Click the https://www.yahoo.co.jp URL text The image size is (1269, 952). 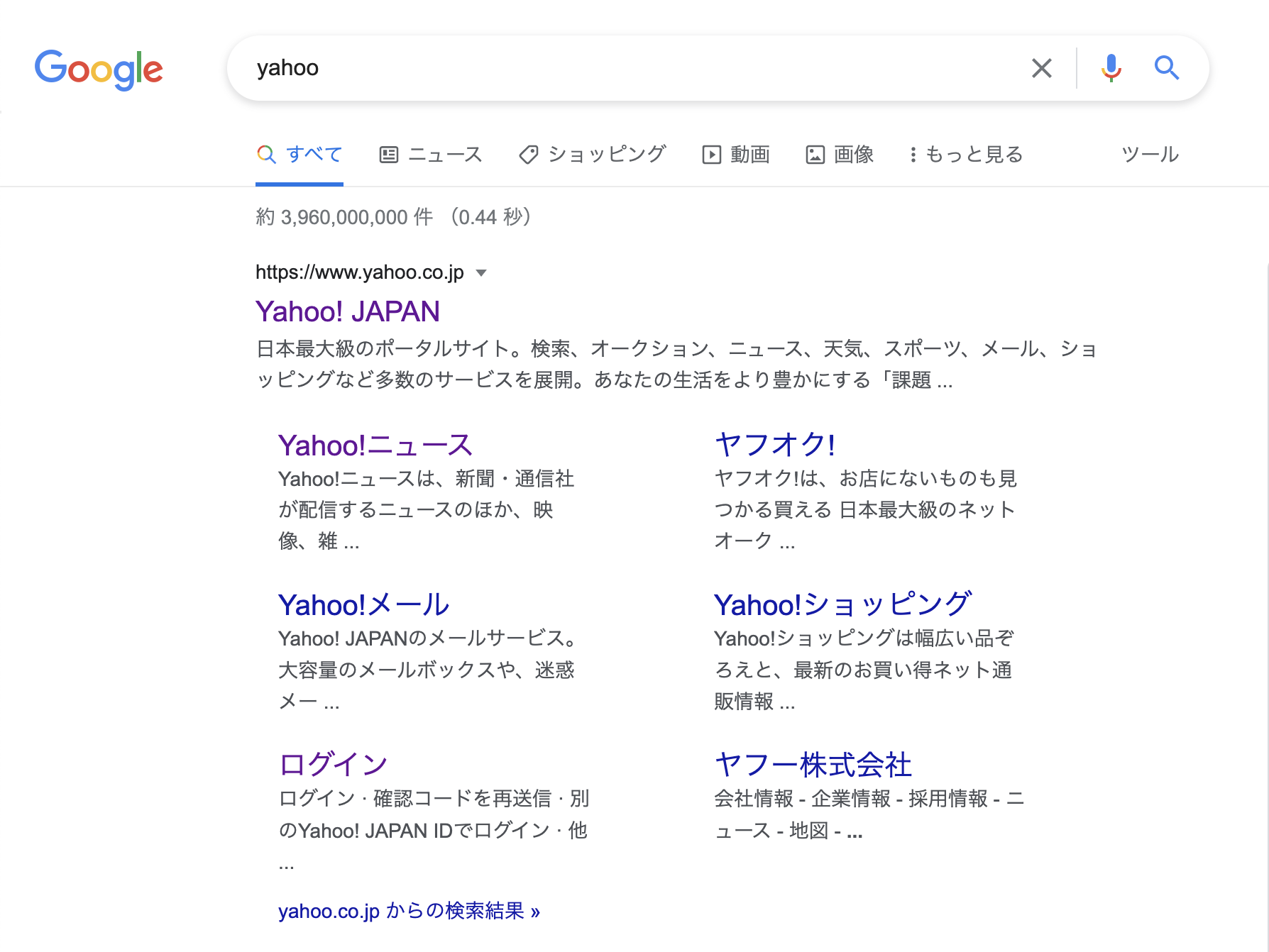360,272
